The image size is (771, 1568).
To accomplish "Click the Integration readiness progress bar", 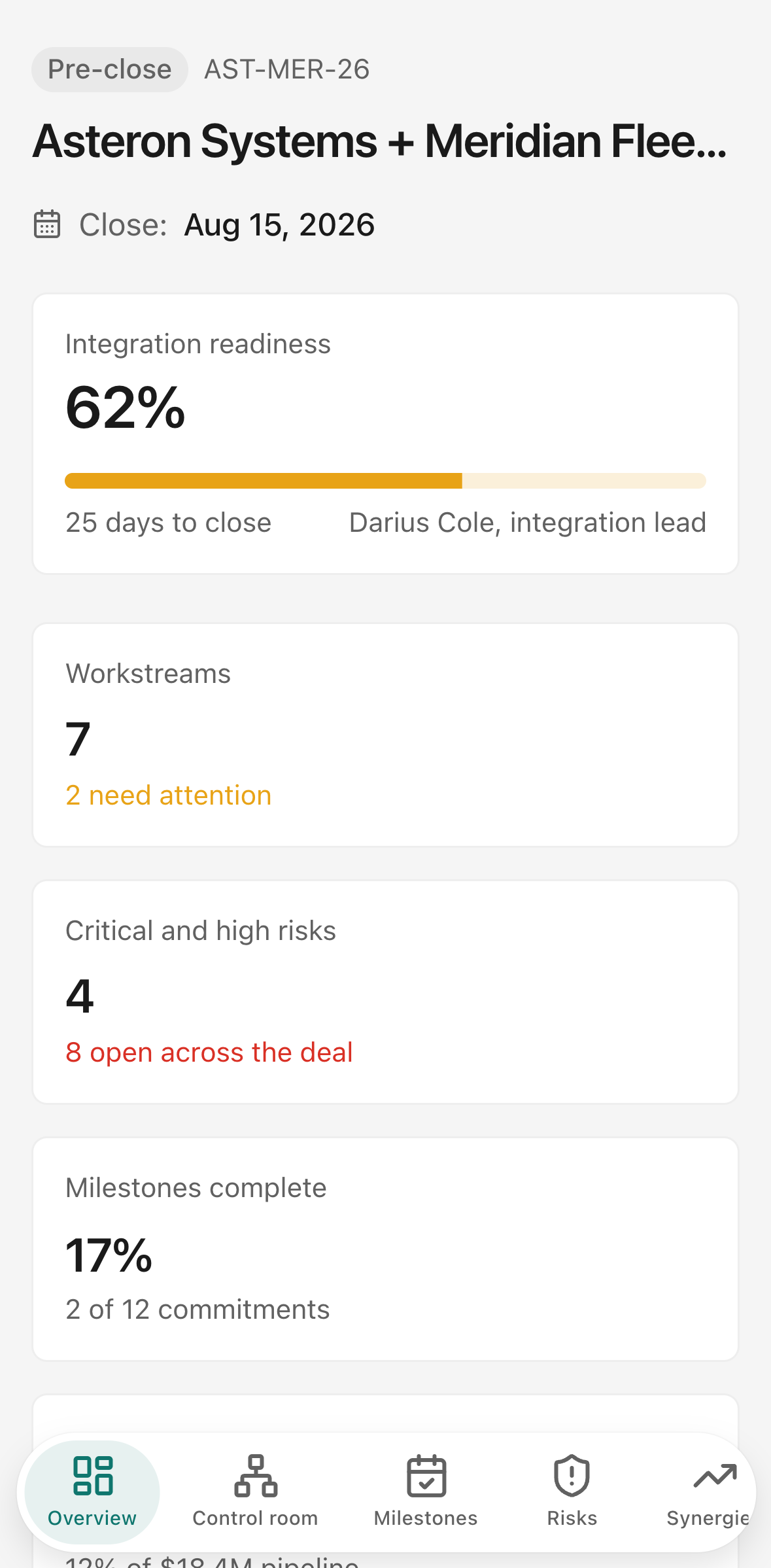I will [x=385, y=481].
